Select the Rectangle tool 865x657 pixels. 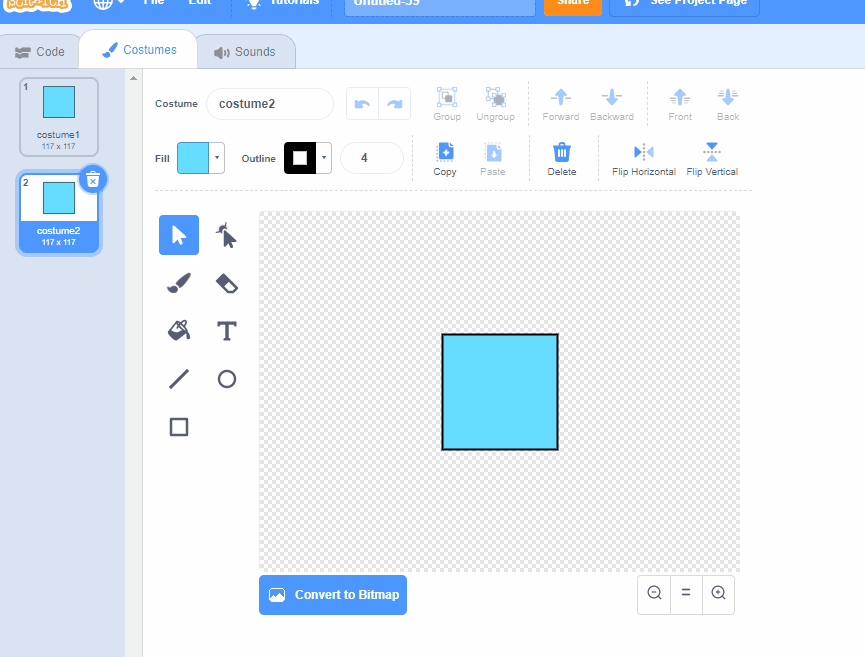click(x=179, y=427)
